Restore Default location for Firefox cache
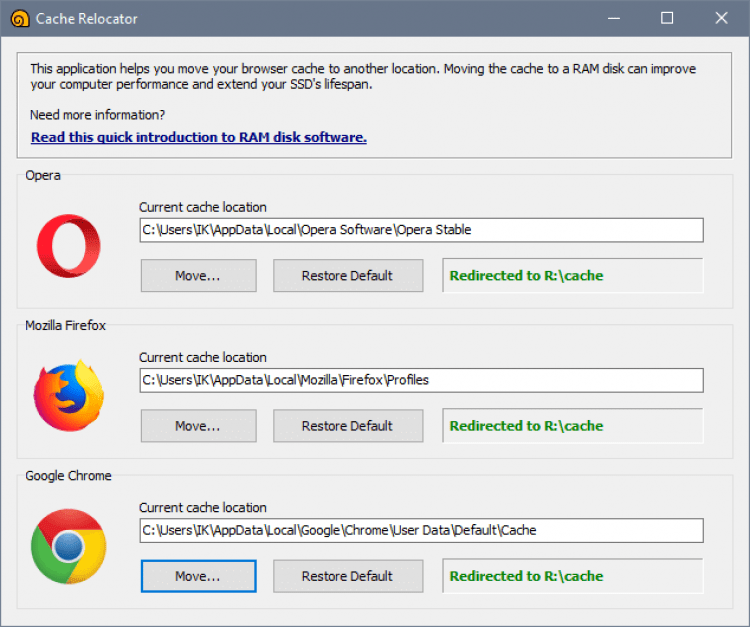 pyautogui.click(x=347, y=426)
